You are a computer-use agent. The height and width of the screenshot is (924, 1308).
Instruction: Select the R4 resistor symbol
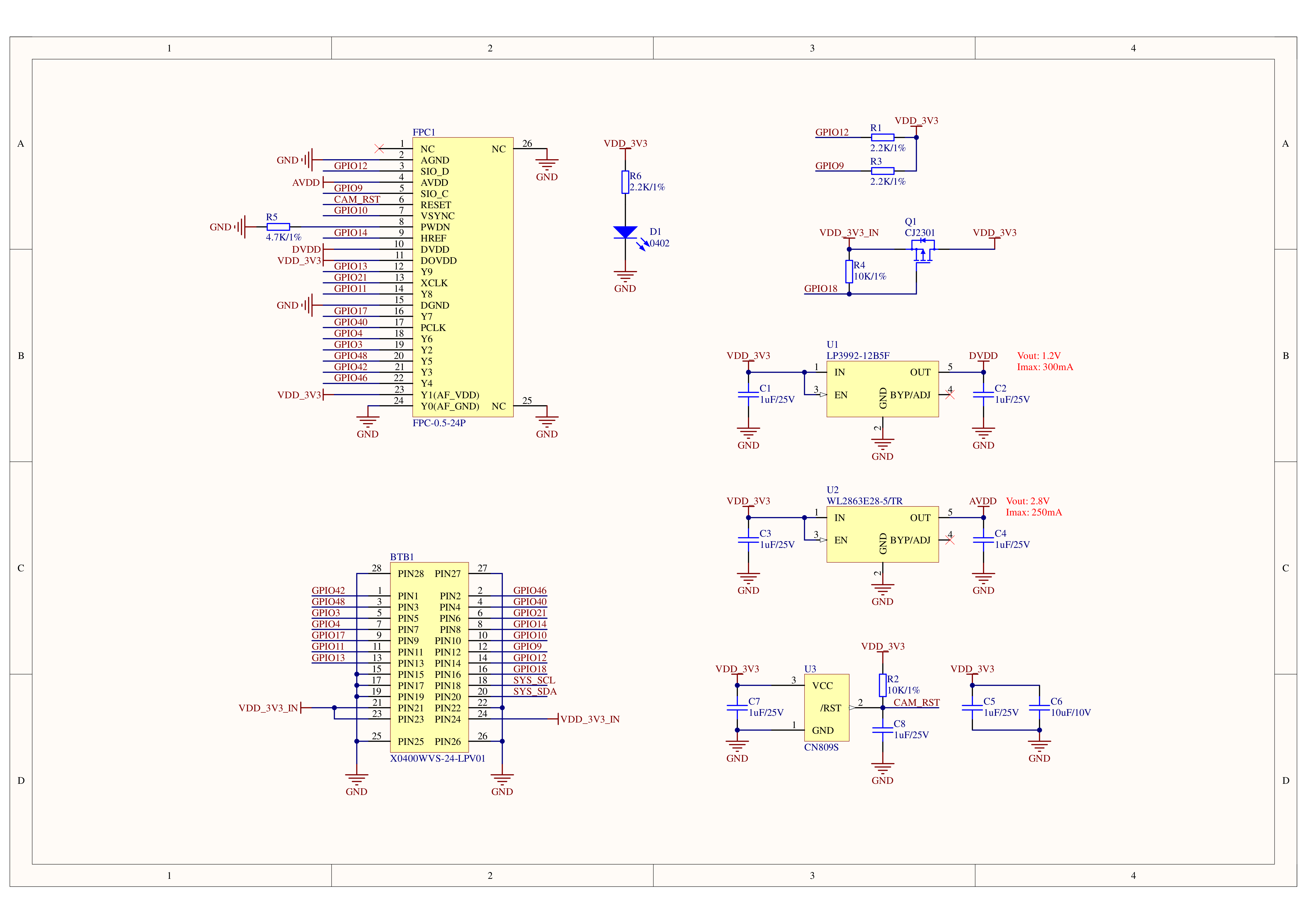[x=849, y=272]
